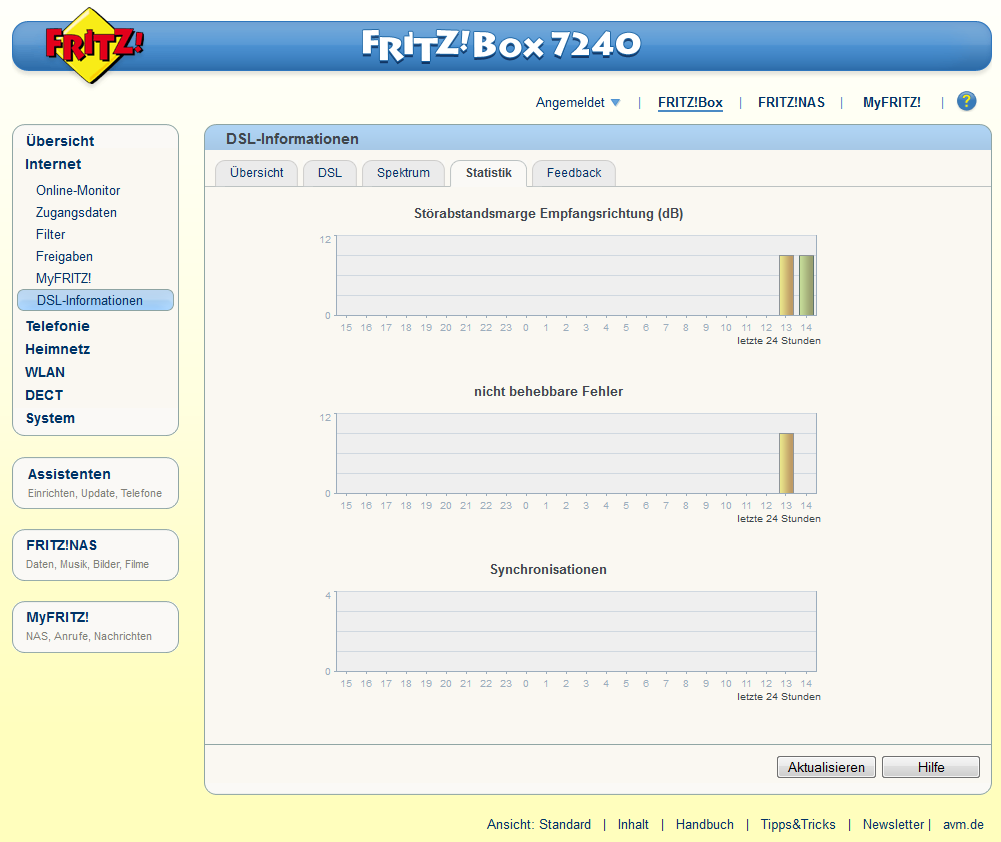The image size is (1001, 842).
Task: Select Übersicht in the sidebar menu
Action: 60,141
